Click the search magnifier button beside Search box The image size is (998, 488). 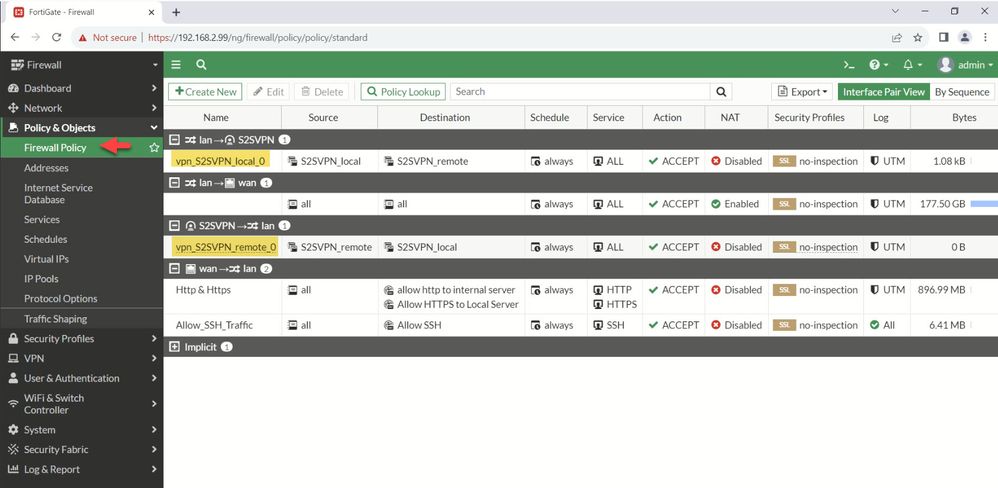click(x=721, y=92)
